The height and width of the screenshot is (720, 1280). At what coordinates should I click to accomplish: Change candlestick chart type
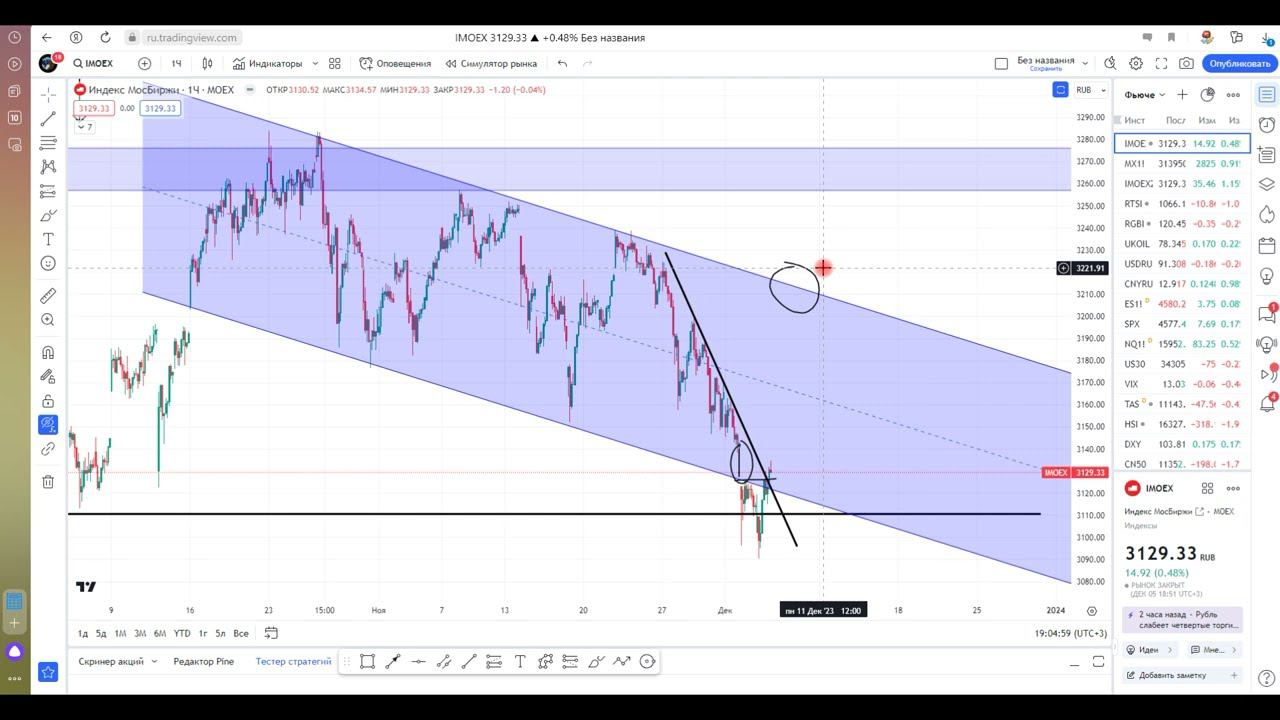coord(207,63)
